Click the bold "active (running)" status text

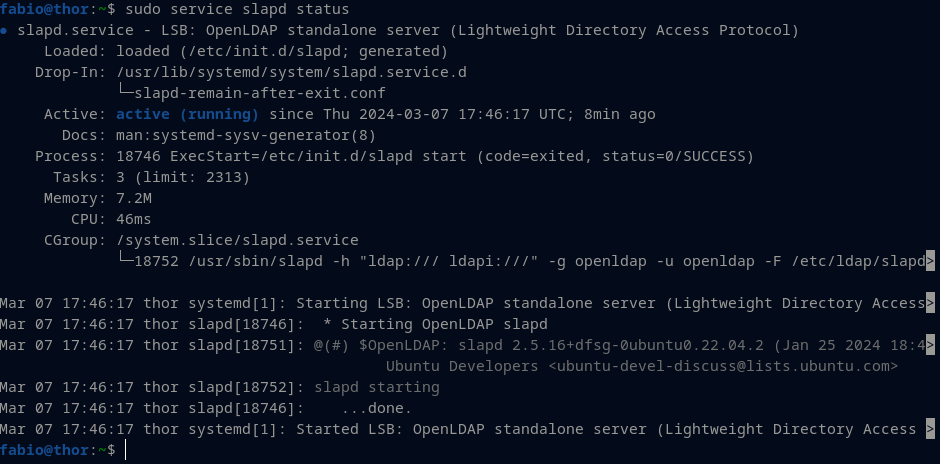tap(187, 114)
